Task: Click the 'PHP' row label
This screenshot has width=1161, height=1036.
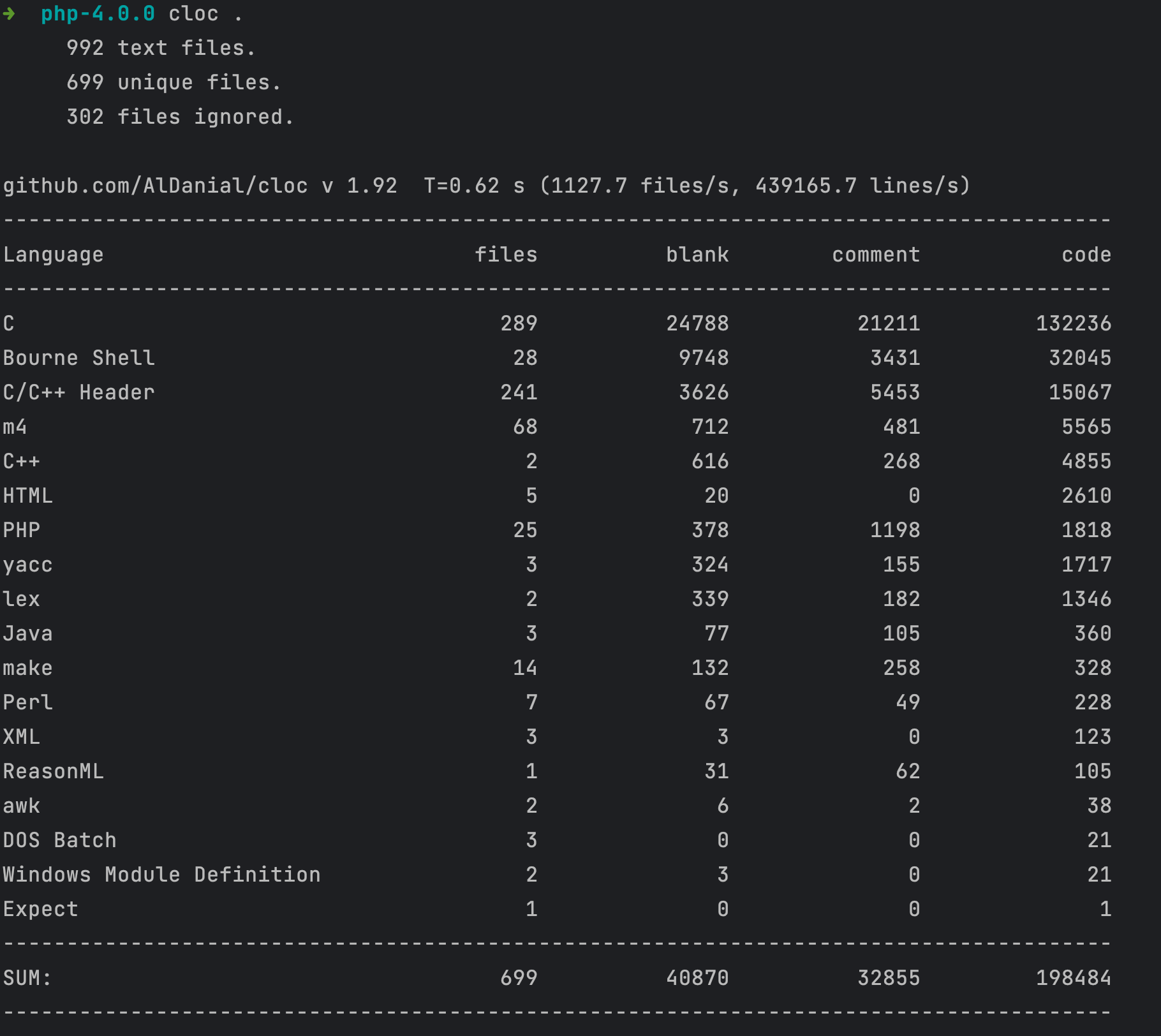Action: point(21,530)
